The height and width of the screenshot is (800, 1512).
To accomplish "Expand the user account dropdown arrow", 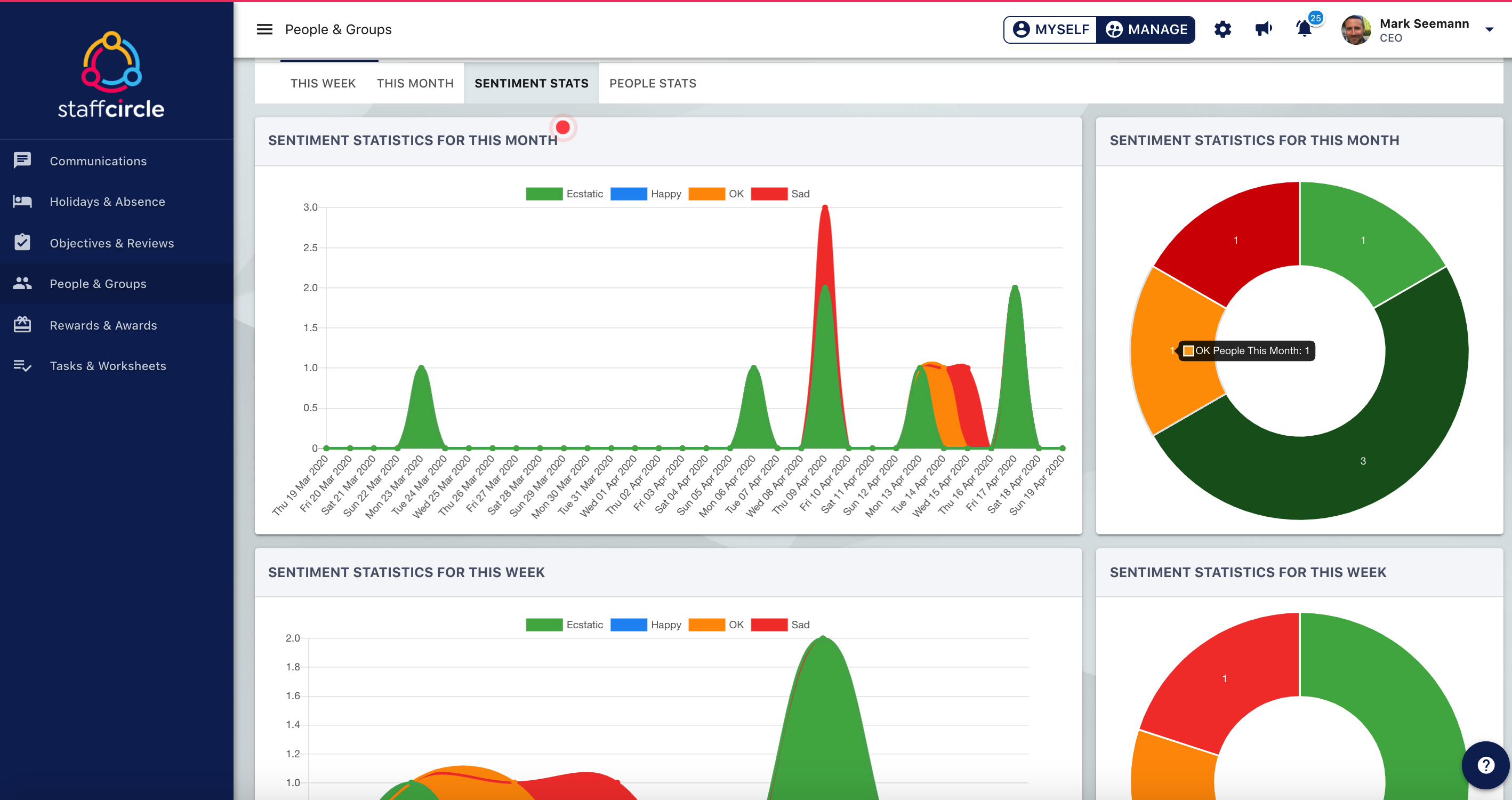I will tap(1489, 29).
